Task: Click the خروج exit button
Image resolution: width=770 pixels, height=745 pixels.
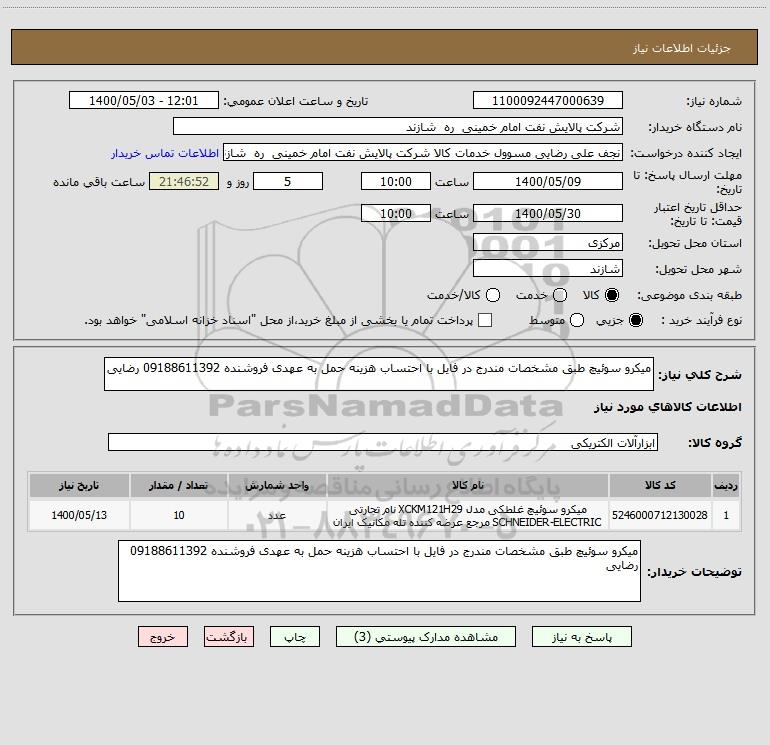Action: click(163, 637)
